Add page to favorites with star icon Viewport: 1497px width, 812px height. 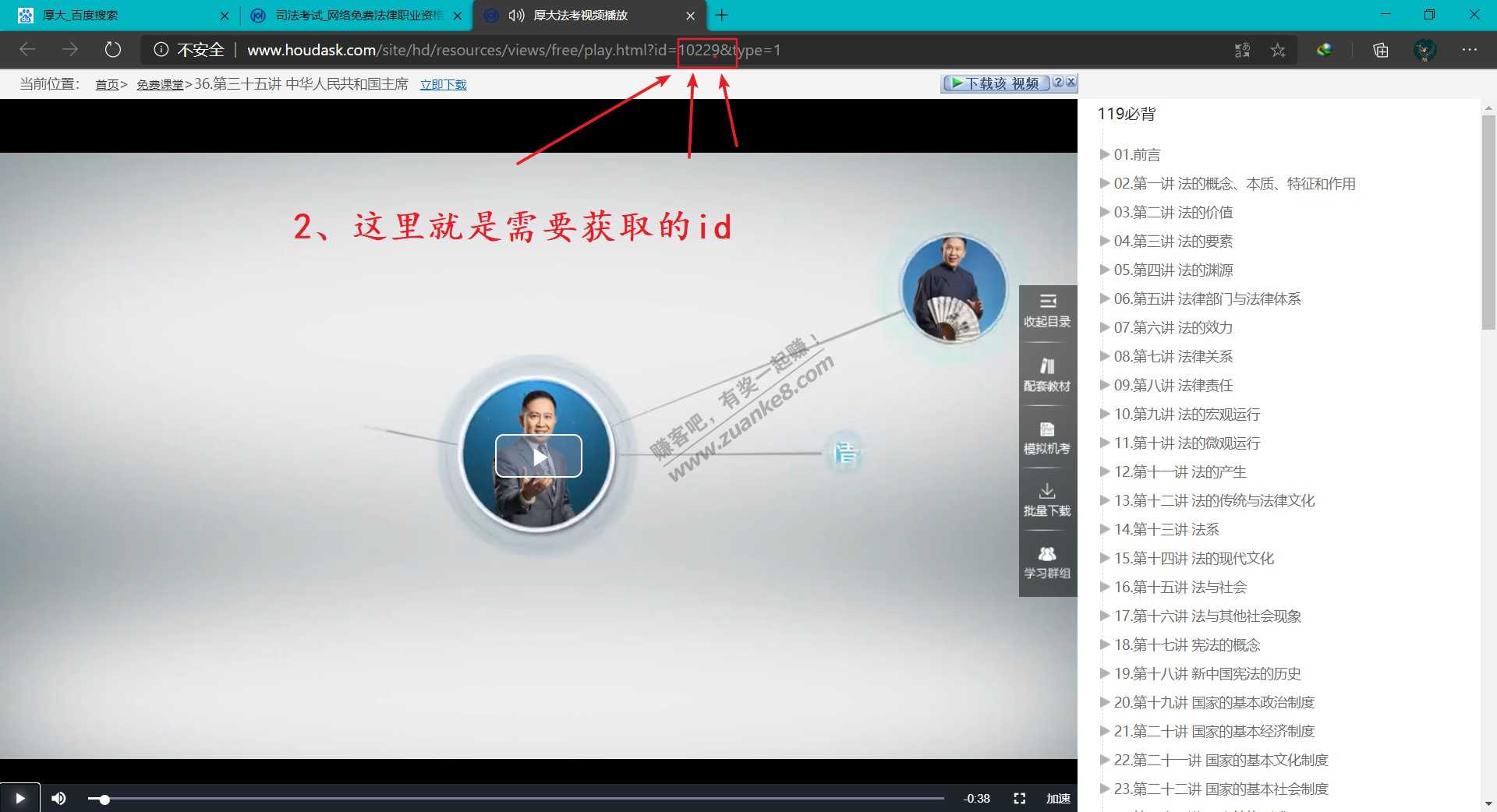(1277, 50)
